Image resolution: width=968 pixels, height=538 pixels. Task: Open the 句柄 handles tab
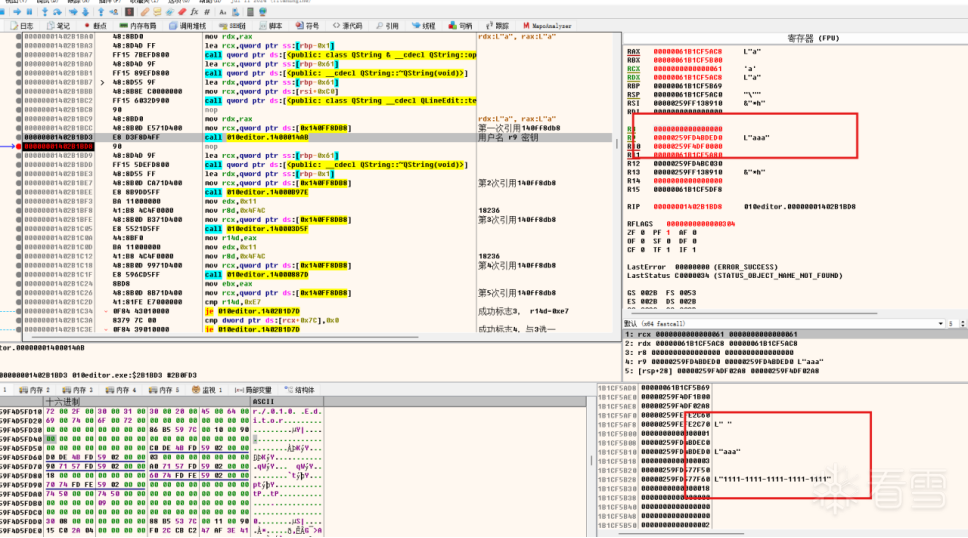coord(460,26)
